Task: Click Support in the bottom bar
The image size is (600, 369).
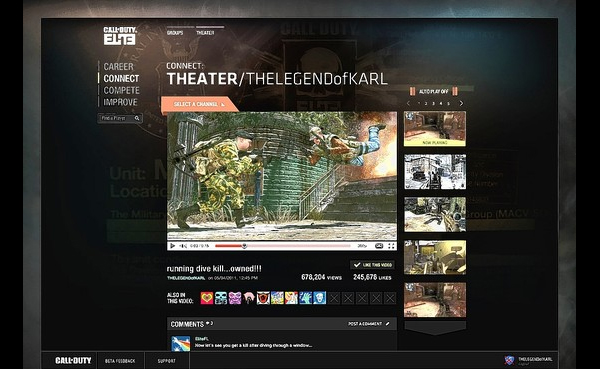Action: click(x=166, y=361)
